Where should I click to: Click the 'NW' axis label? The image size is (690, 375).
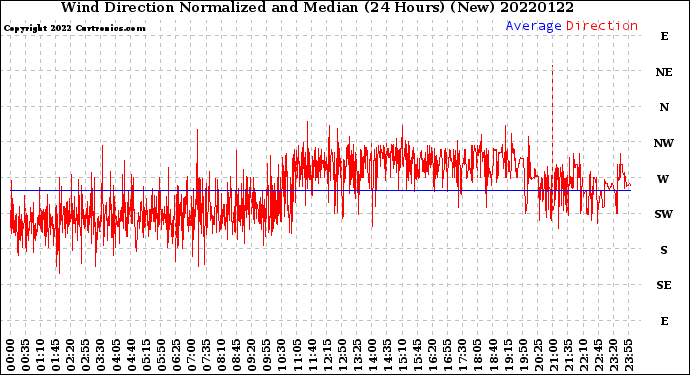[664, 143]
